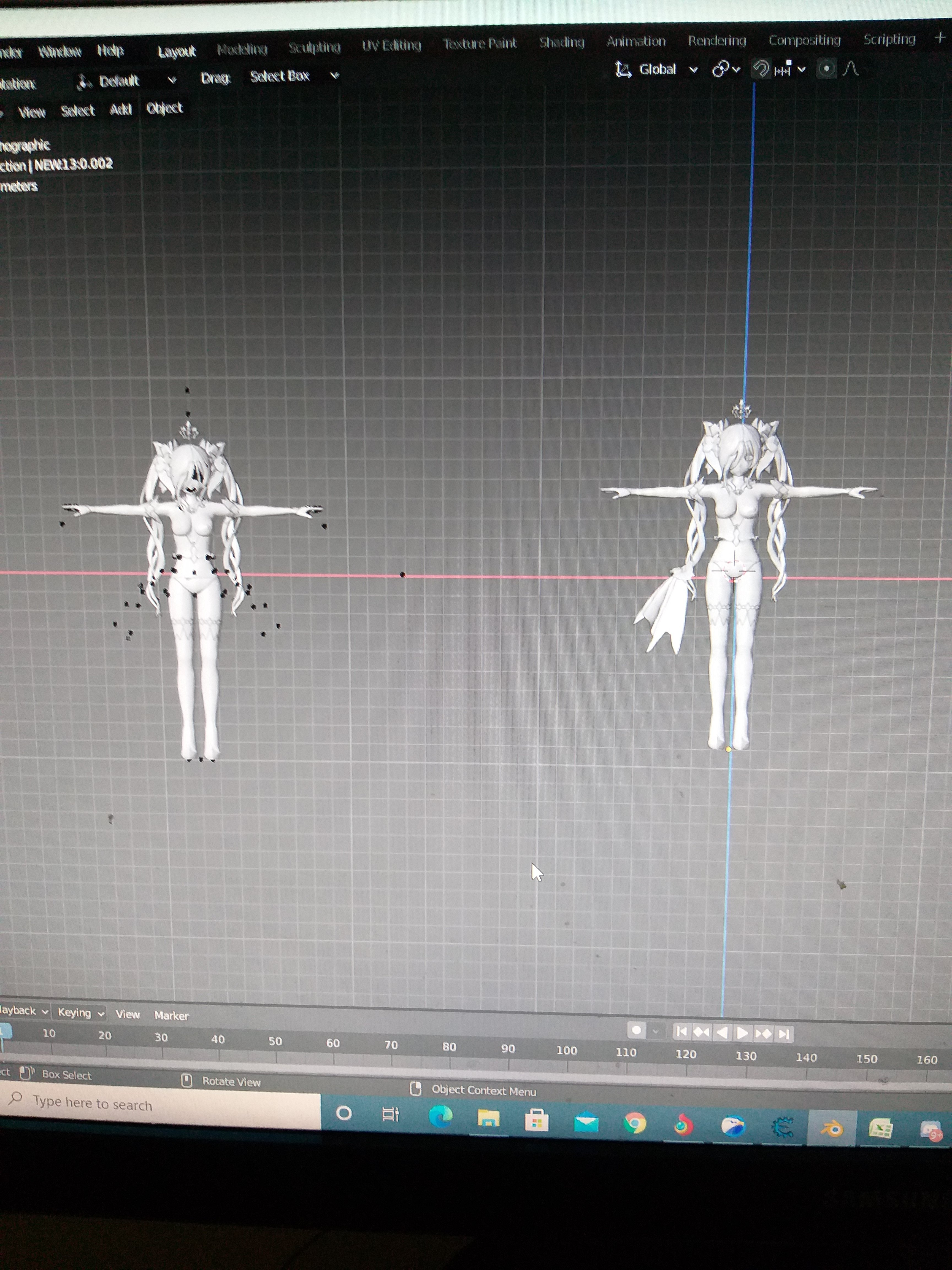Play the animation forward
Screen dimensions: 952x1270
click(743, 1034)
